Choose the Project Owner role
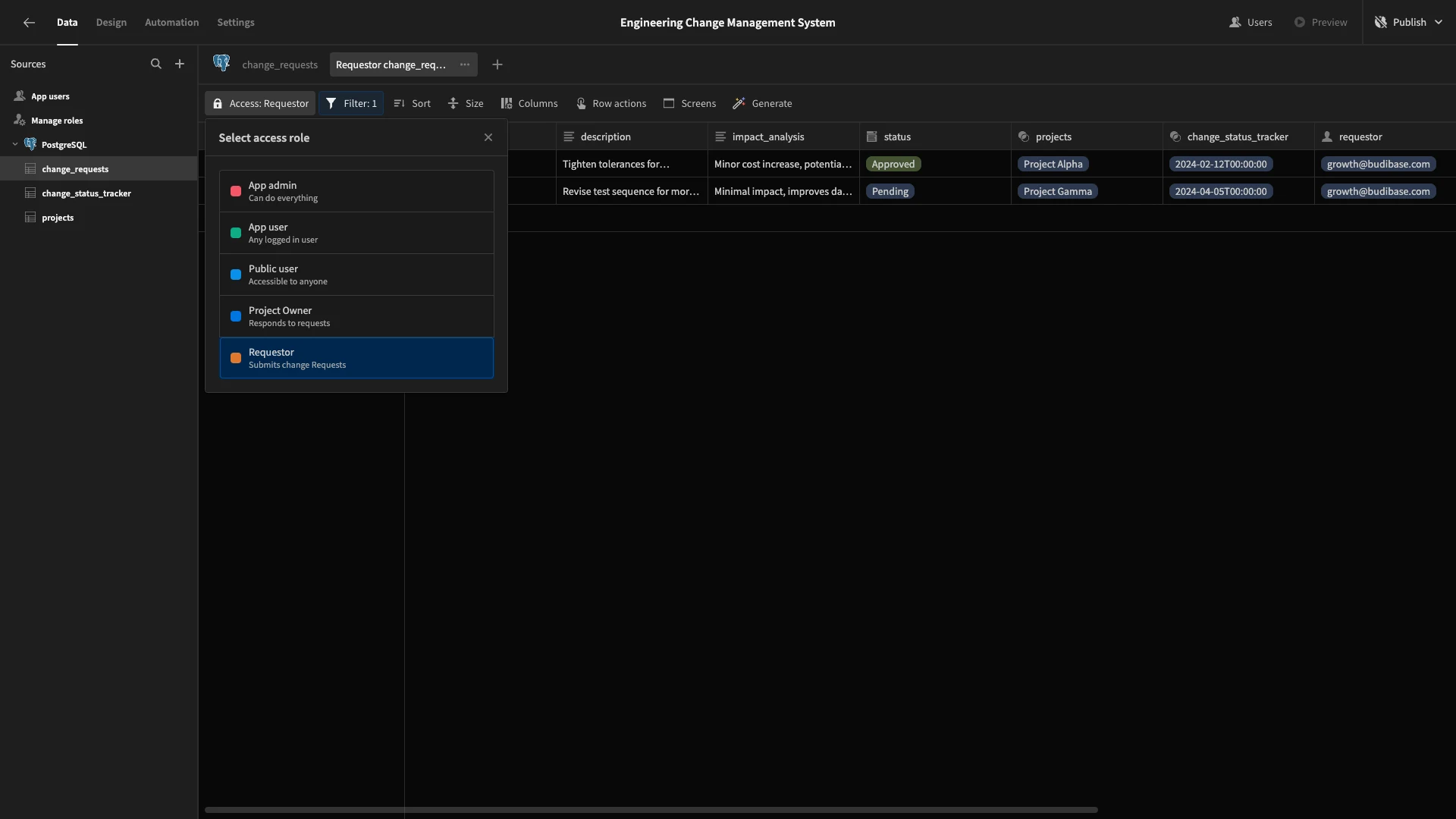This screenshot has width=1456, height=819. tap(356, 316)
